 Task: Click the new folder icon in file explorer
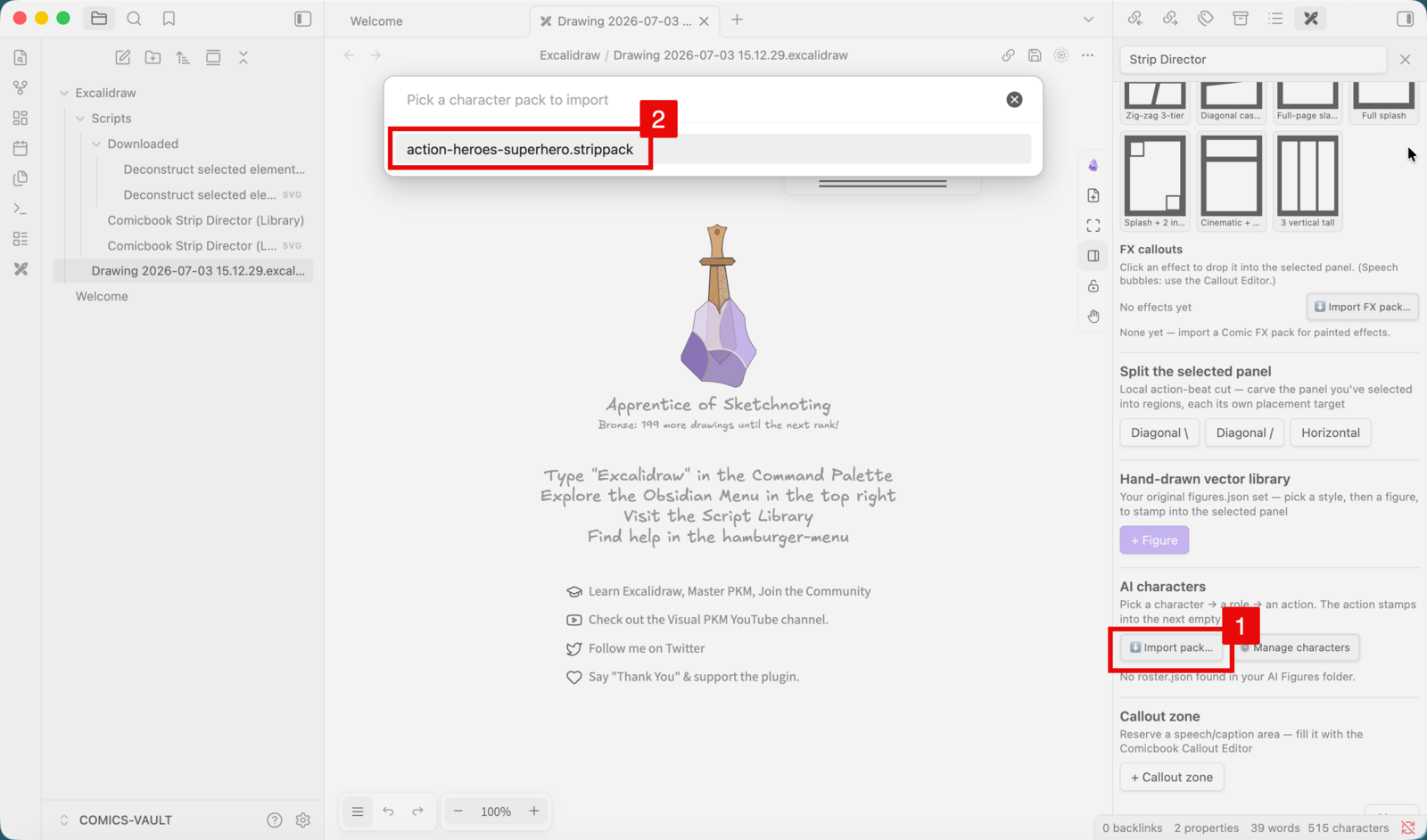coord(153,57)
